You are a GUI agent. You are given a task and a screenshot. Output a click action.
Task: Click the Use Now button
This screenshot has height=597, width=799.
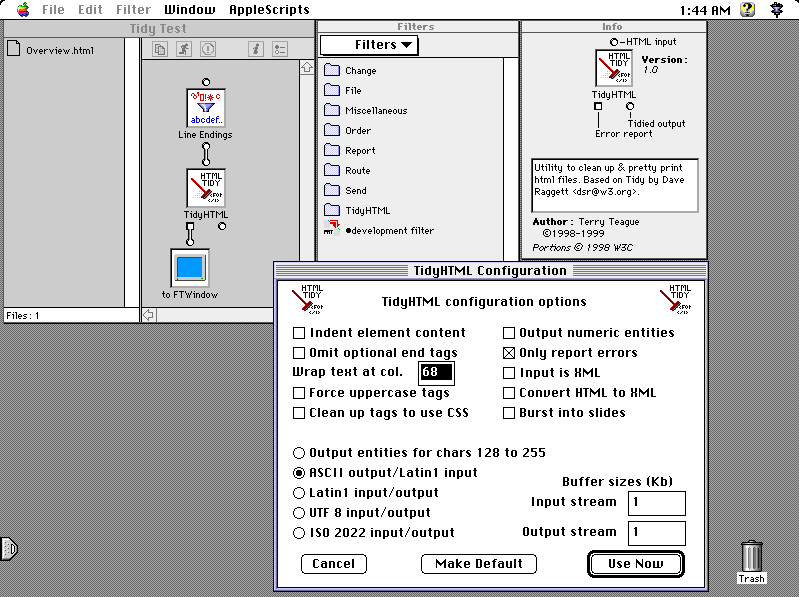pyautogui.click(x=635, y=564)
